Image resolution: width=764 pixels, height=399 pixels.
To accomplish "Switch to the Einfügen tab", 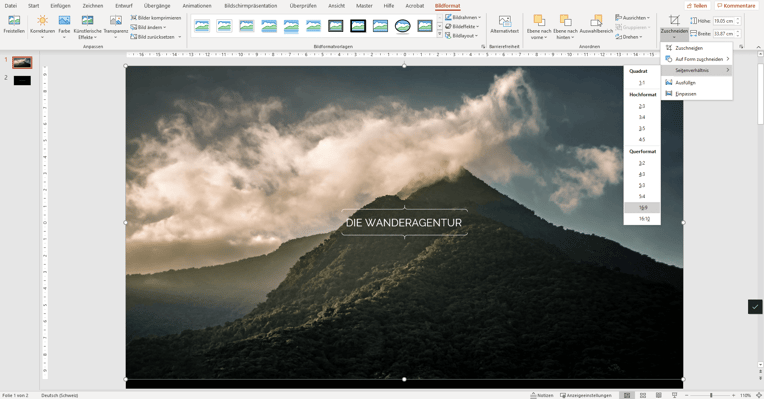I will pyautogui.click(x=60, y=6).
